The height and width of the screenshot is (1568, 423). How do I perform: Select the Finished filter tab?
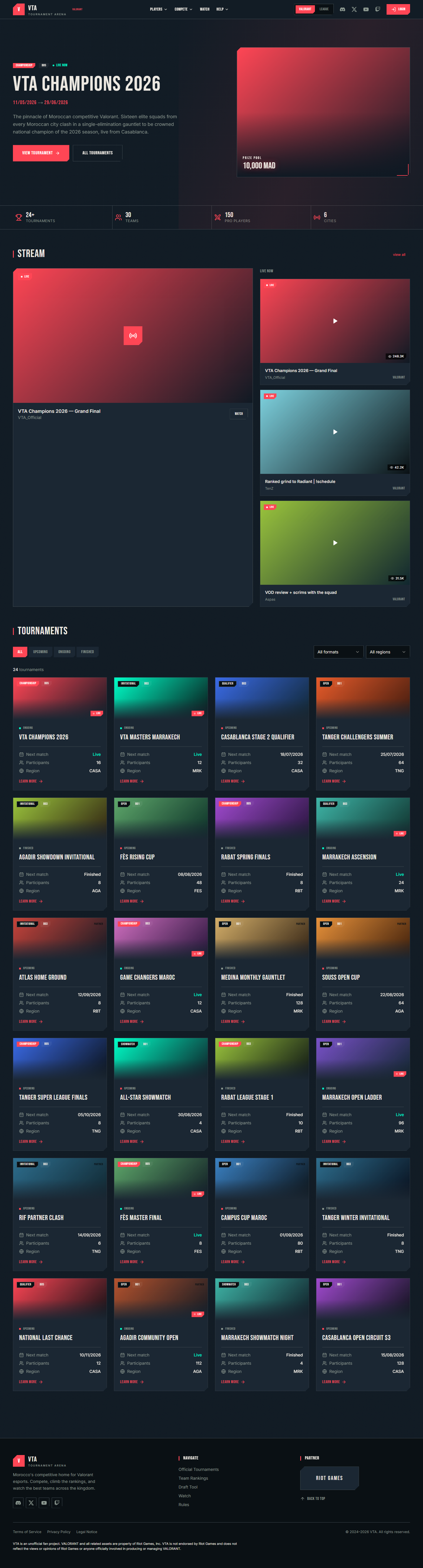point(88,651)
